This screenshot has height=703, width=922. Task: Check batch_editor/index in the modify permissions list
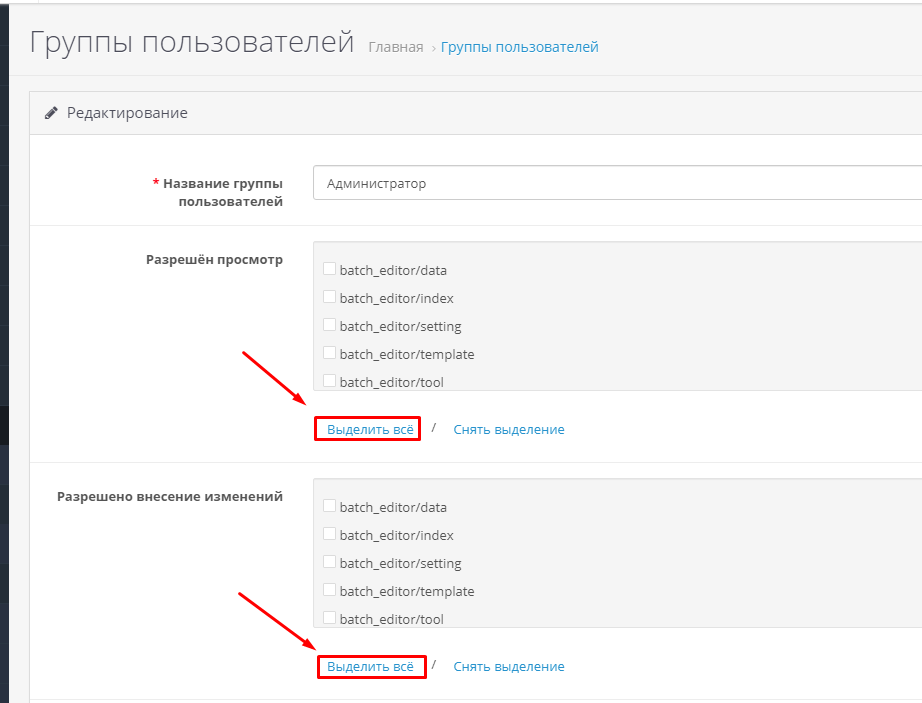click(x=329, y=534)
